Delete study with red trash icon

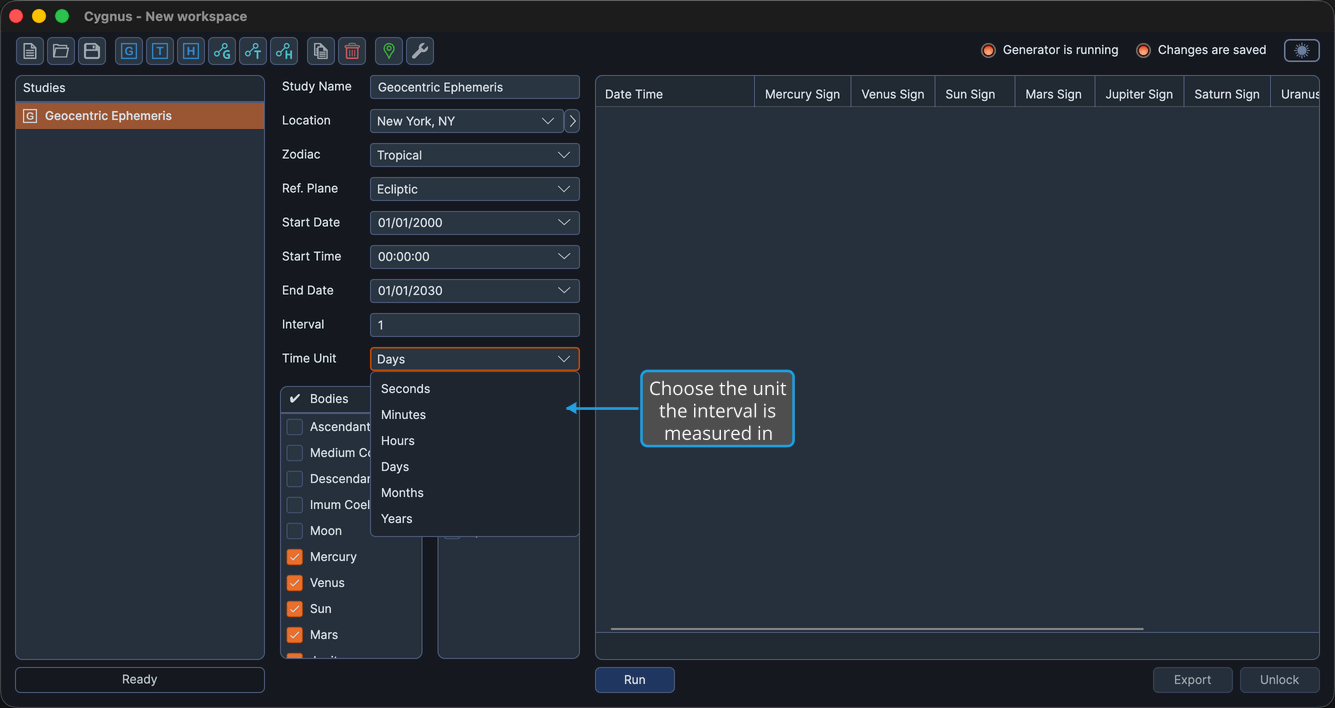pos(352,51)
